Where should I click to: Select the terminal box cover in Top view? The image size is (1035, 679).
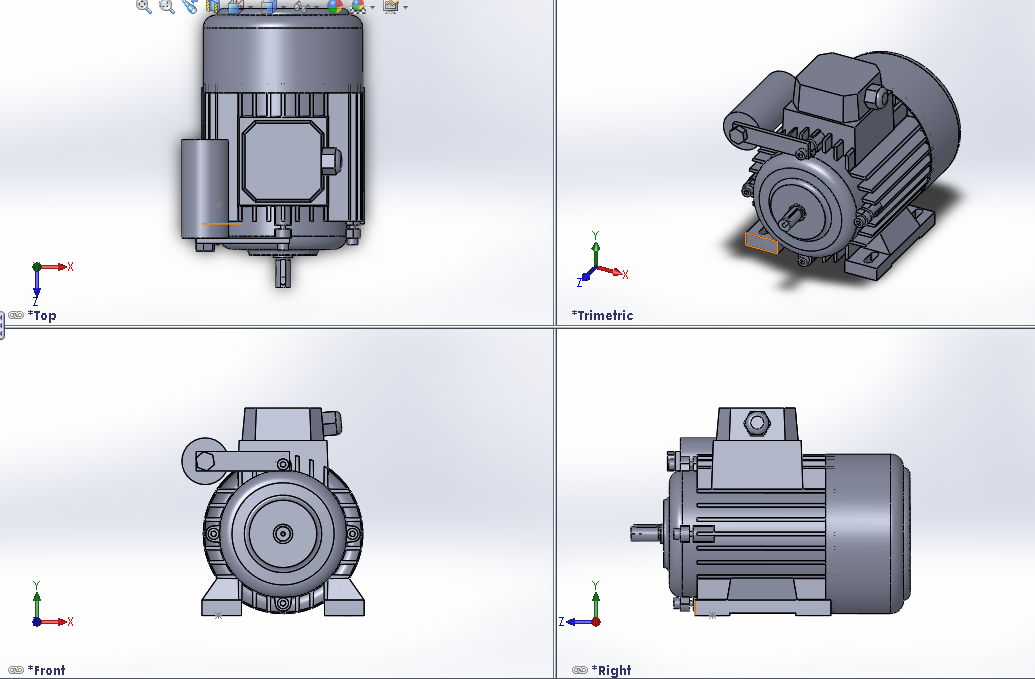click(x=284, y=161)
